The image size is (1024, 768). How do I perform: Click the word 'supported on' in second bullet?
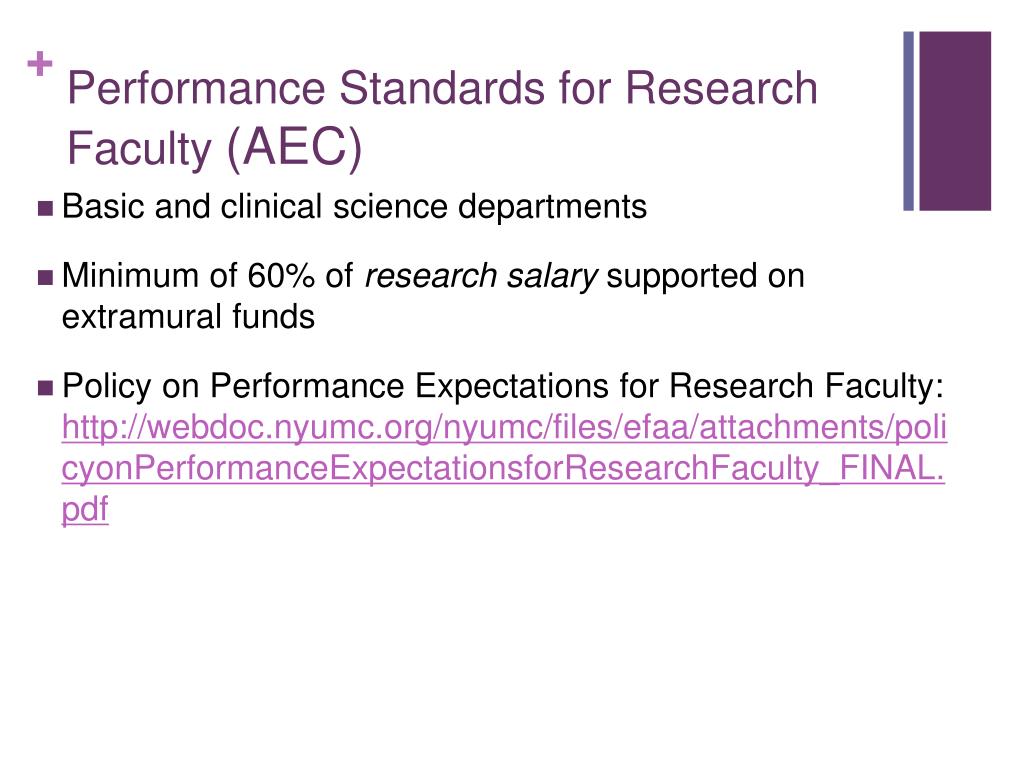coord(705,276)
